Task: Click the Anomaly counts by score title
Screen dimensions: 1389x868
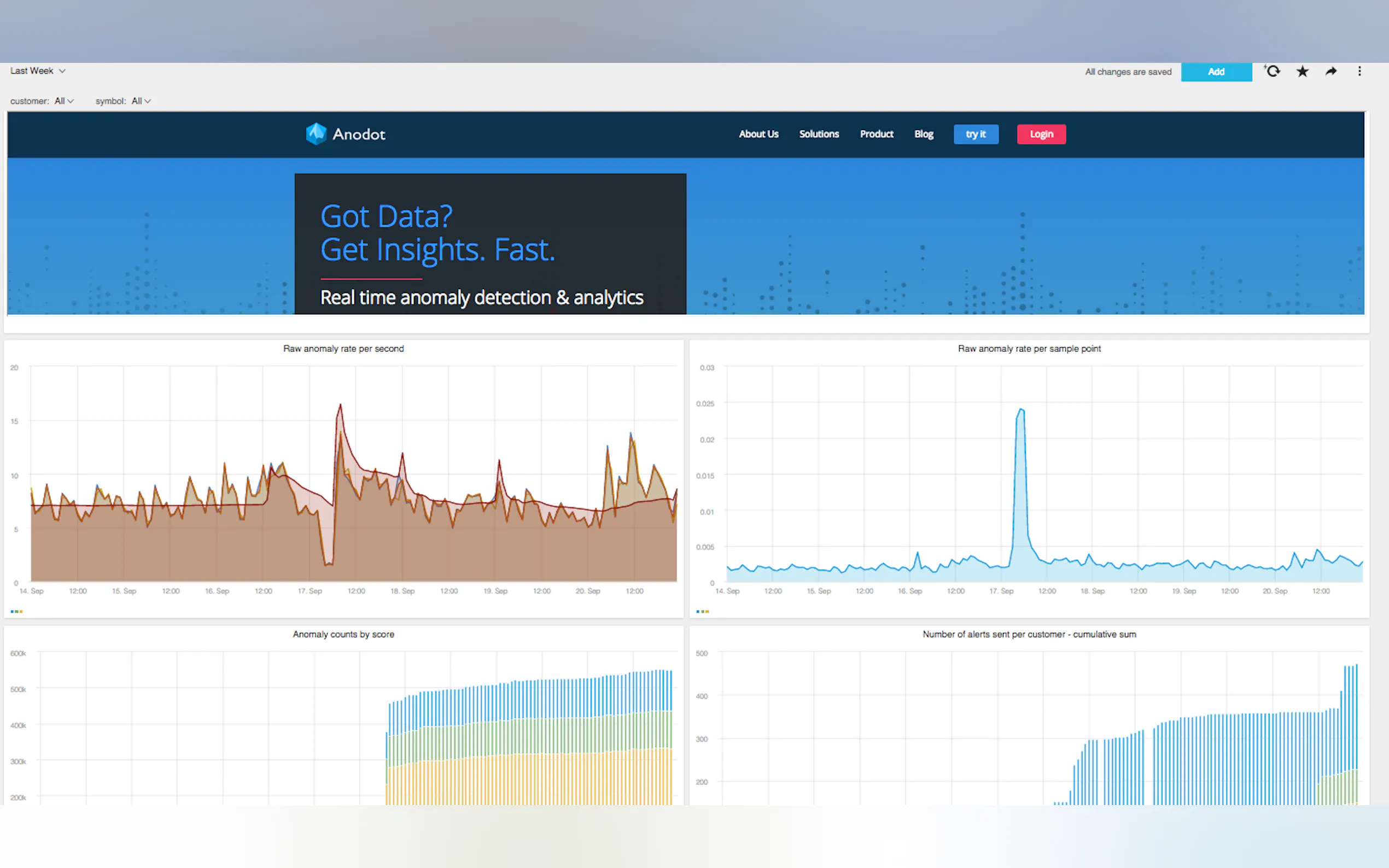Action: (x=343, y=635)
